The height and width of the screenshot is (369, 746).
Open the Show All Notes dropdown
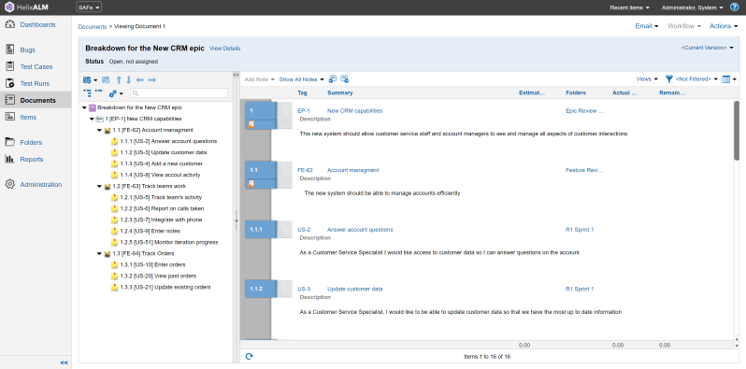click(302, 79)
